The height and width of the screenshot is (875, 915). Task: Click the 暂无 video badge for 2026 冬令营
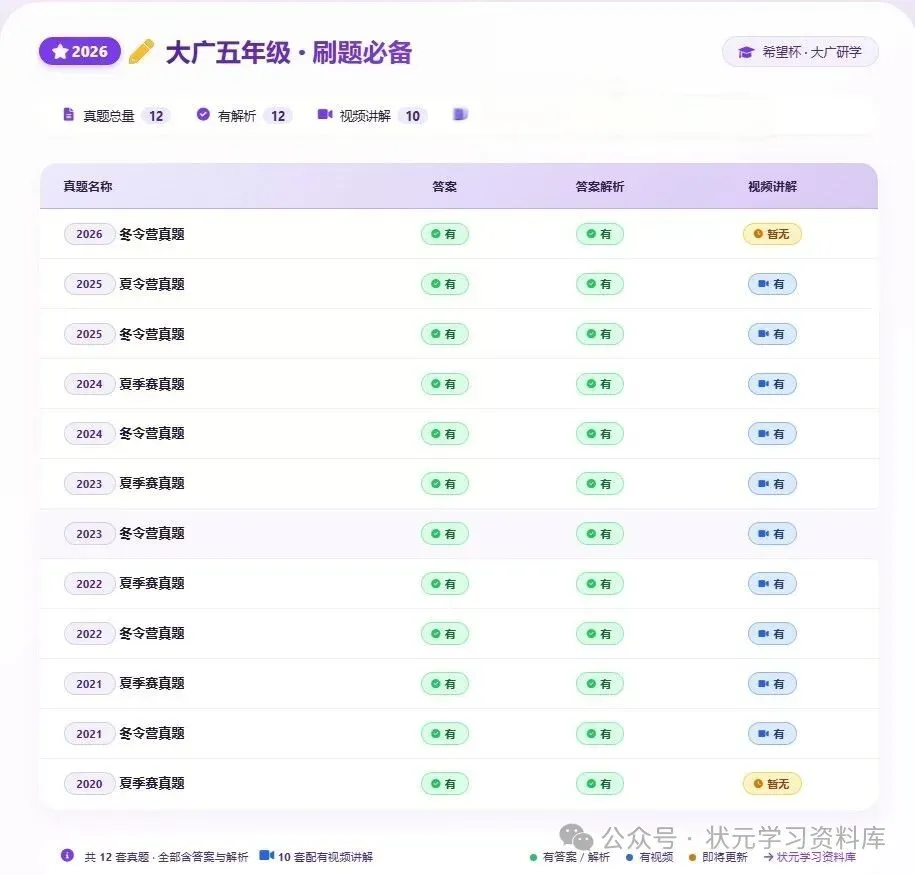click(x=772, y=234)
